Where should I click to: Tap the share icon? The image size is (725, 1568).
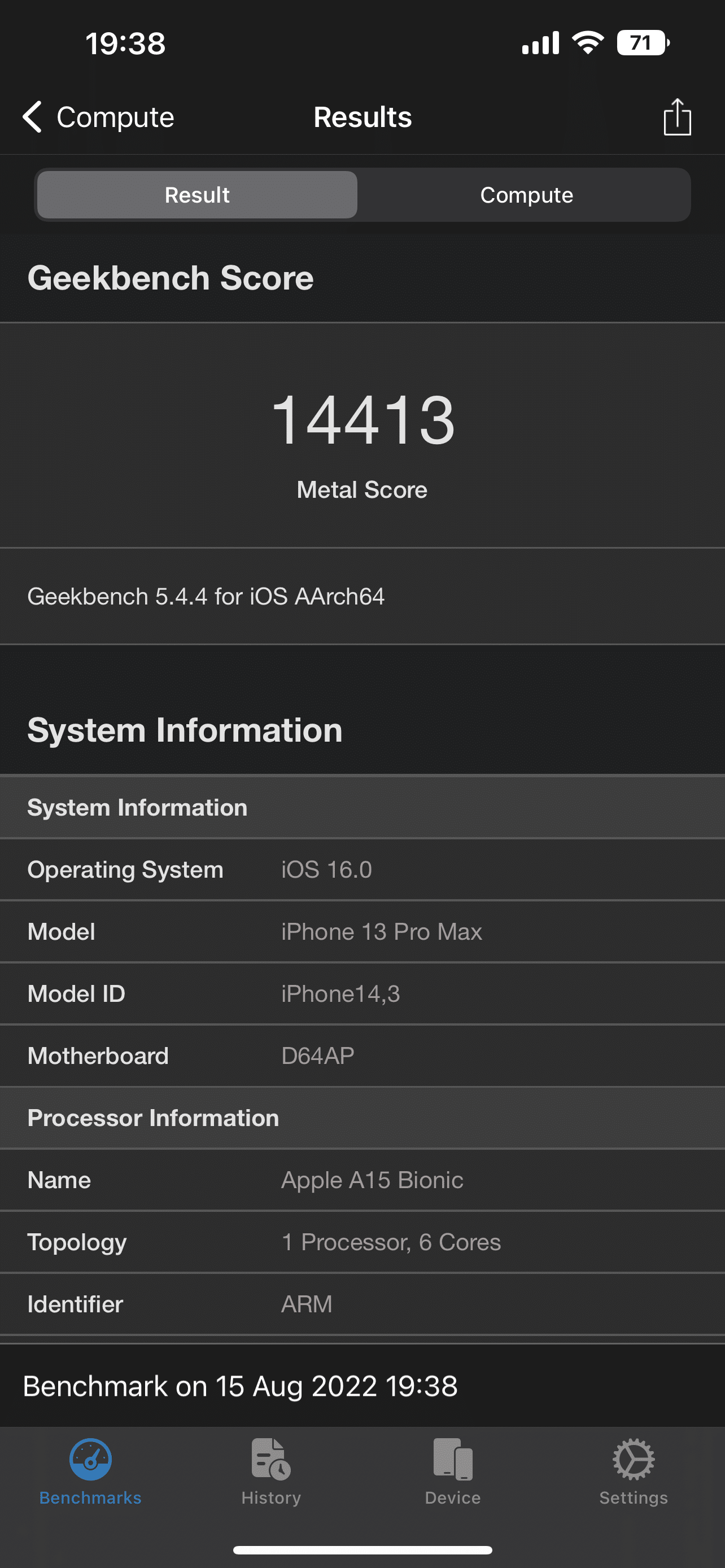[677, 116]
